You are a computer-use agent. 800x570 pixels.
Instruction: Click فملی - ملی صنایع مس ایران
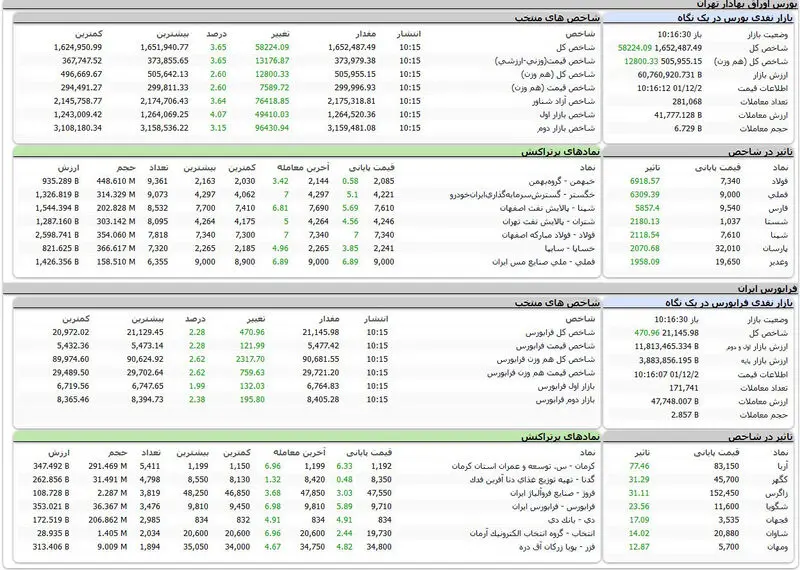(544, 262)
